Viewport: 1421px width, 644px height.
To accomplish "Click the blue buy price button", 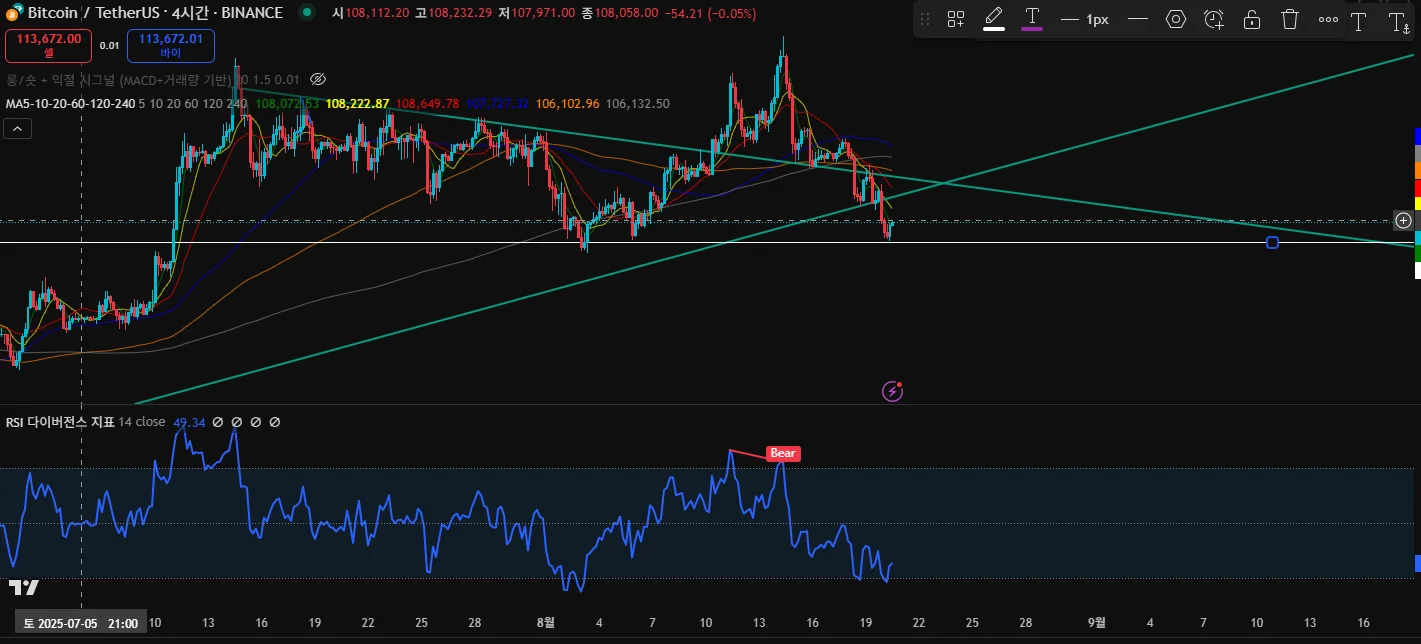I will tap(170, 45).
